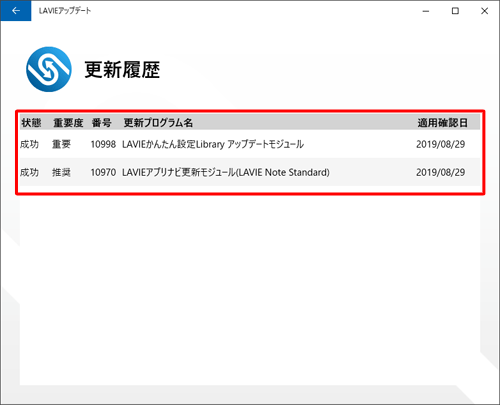
Task: Click the 適用確認日 column header
Action: [x=443, y=123]
